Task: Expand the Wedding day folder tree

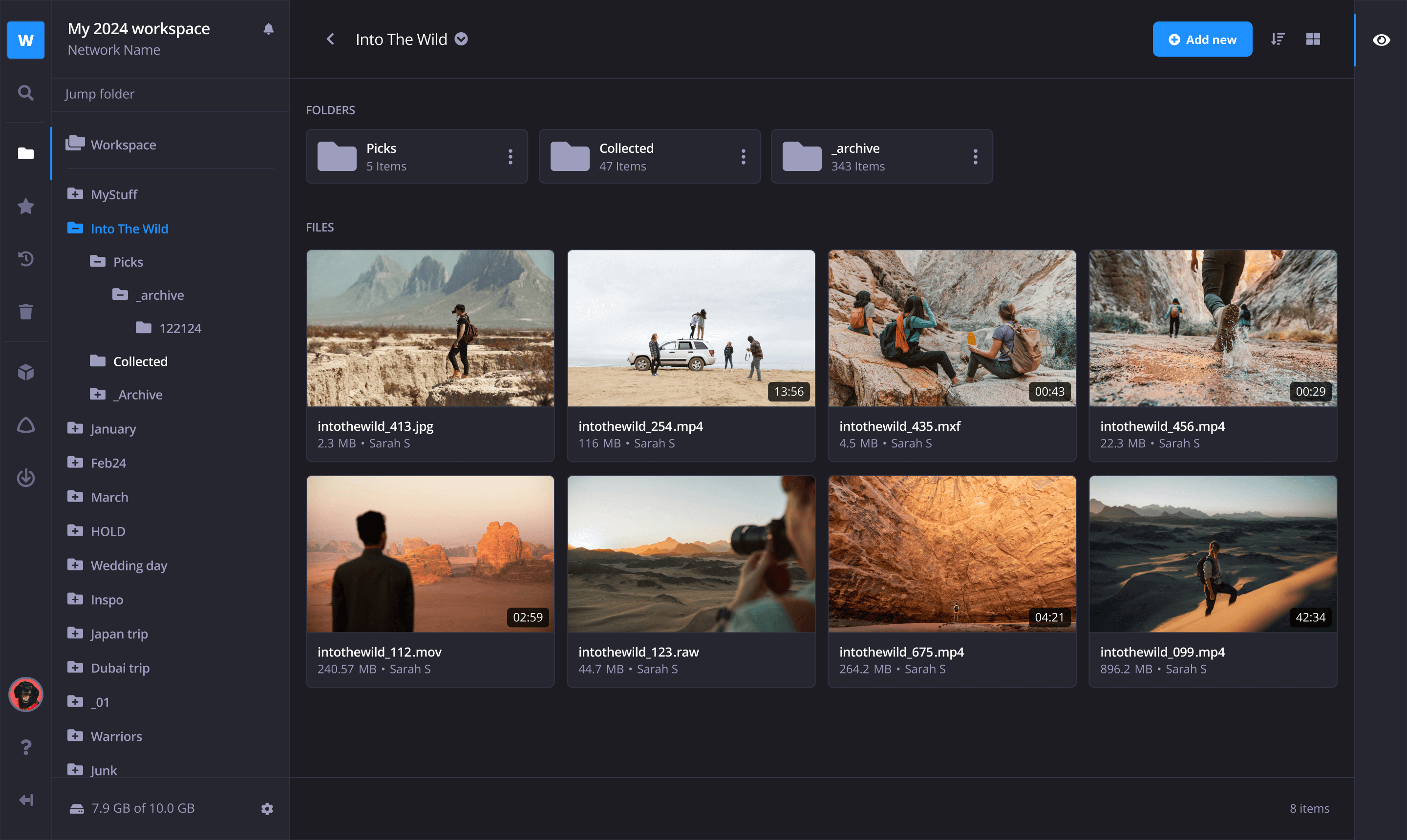Action: click(x=76, y=565)
